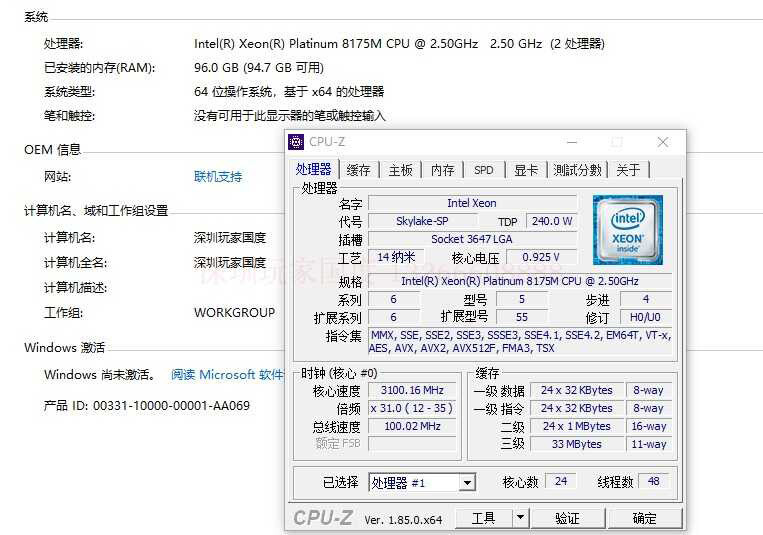Click the 计算机全名 value 深圳玩家国度
This screenshot has height=535, width=763.
(230, 262)
